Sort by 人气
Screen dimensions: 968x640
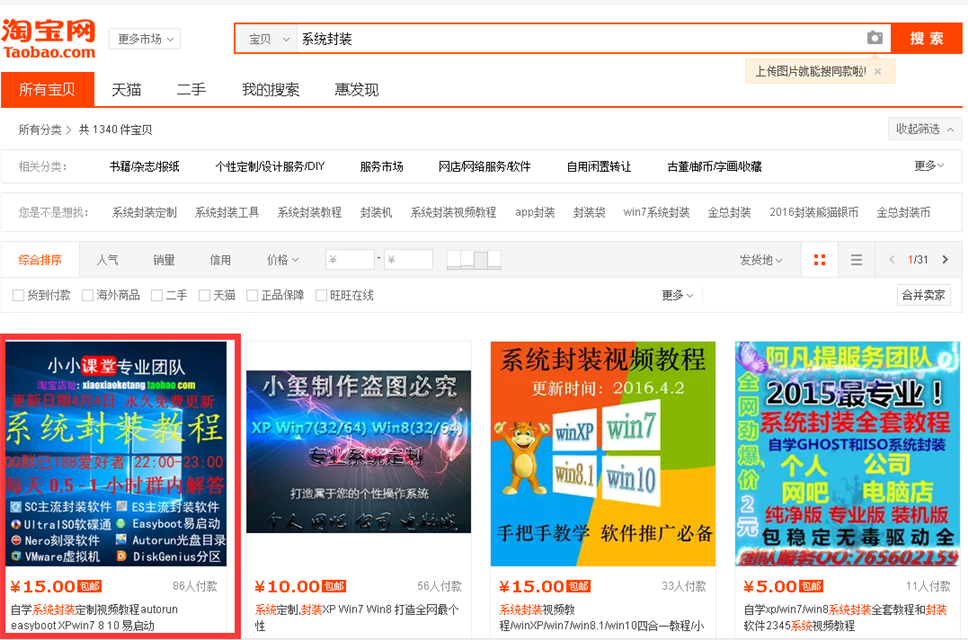[107, 260]
